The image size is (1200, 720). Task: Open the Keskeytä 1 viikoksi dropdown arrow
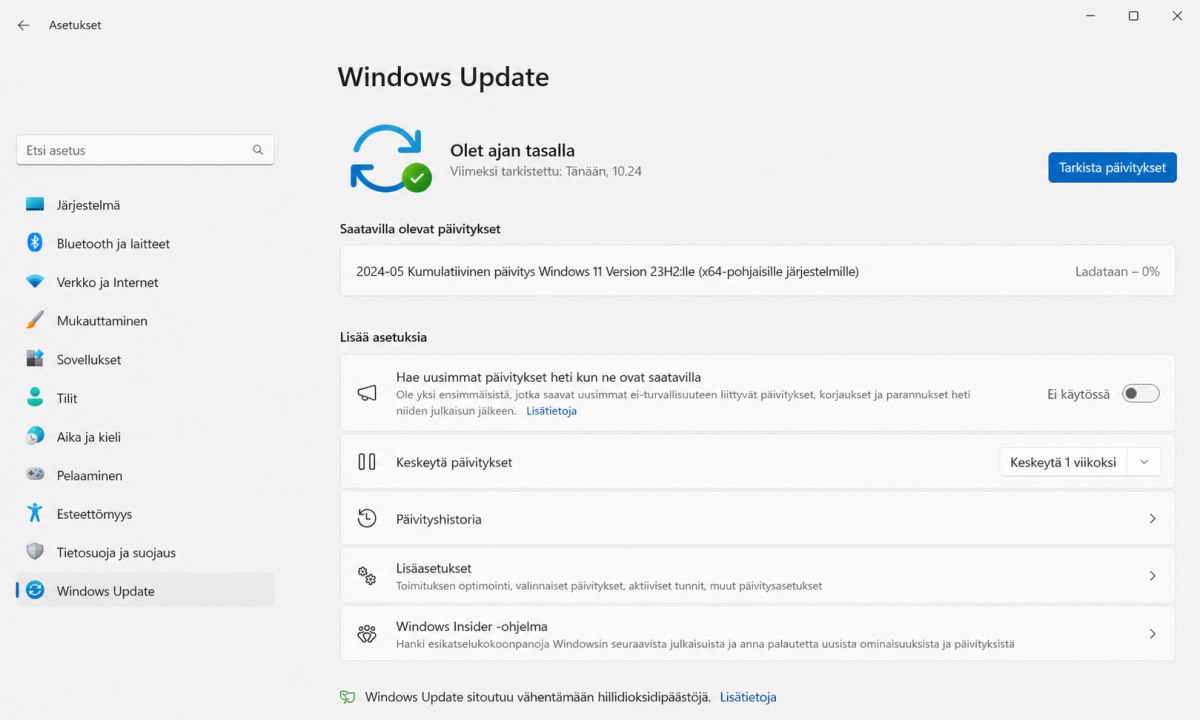1144,462
